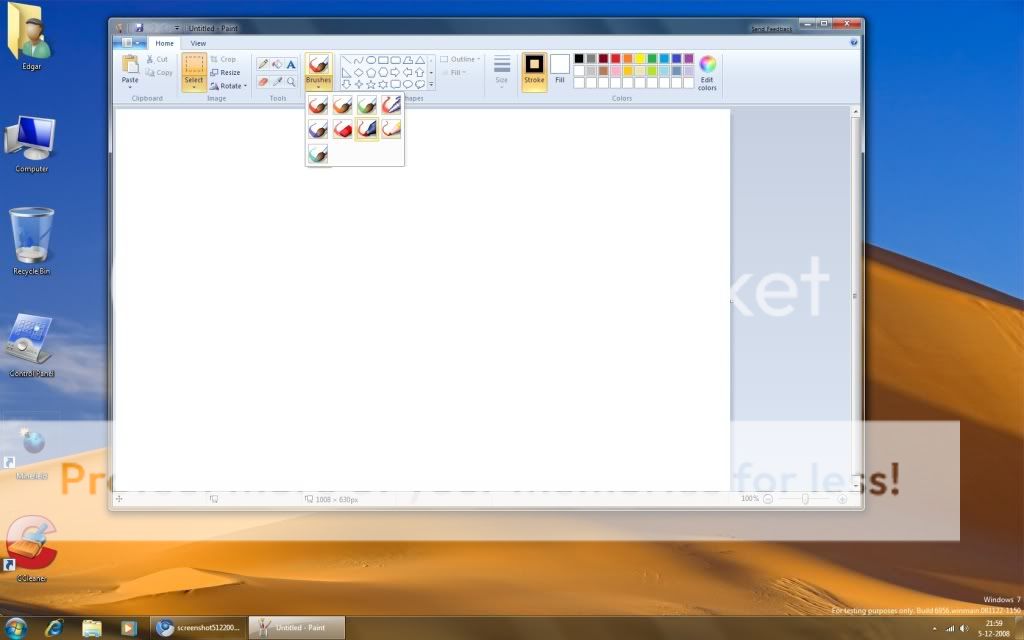Viewport: 1024px width, 640px height.
Task: Select the Text tool
Action: pos(291,64)
